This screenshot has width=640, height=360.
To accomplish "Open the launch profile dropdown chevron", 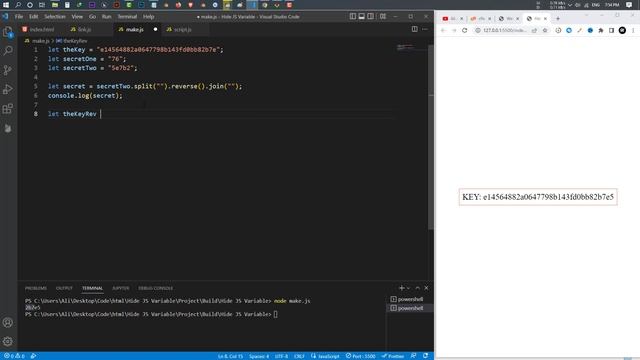I will pos(408,288).
